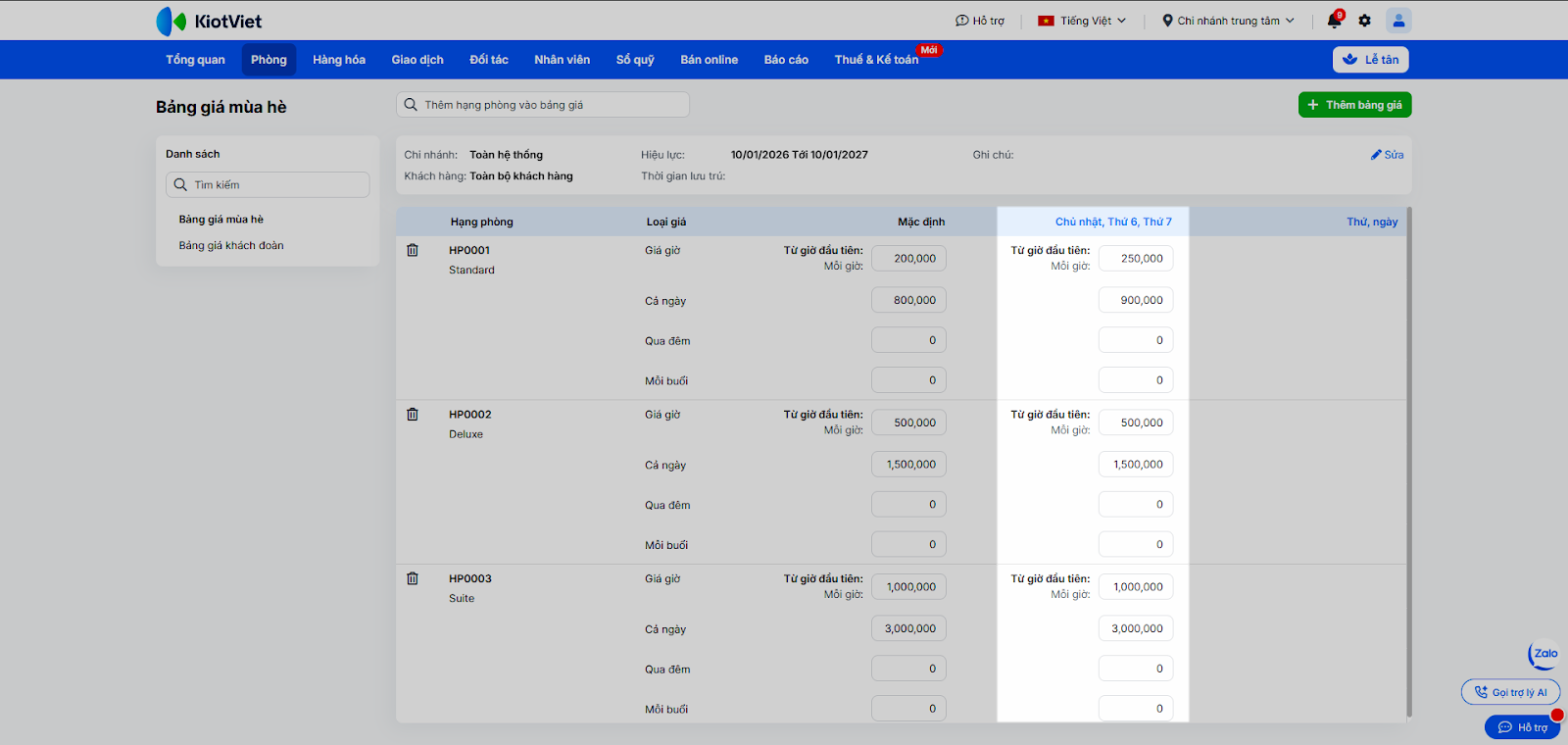
Task: Open the Giao dịch menu
Action: tap(417, 60)
